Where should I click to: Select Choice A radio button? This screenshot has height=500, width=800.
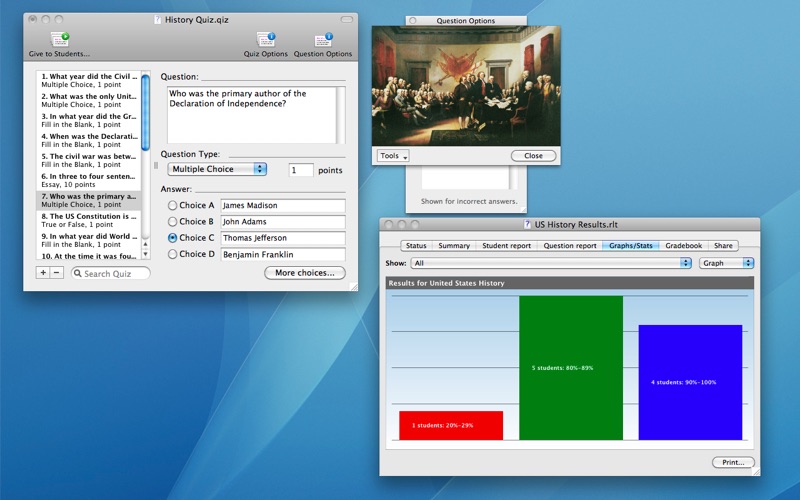[x=172, y=205]
